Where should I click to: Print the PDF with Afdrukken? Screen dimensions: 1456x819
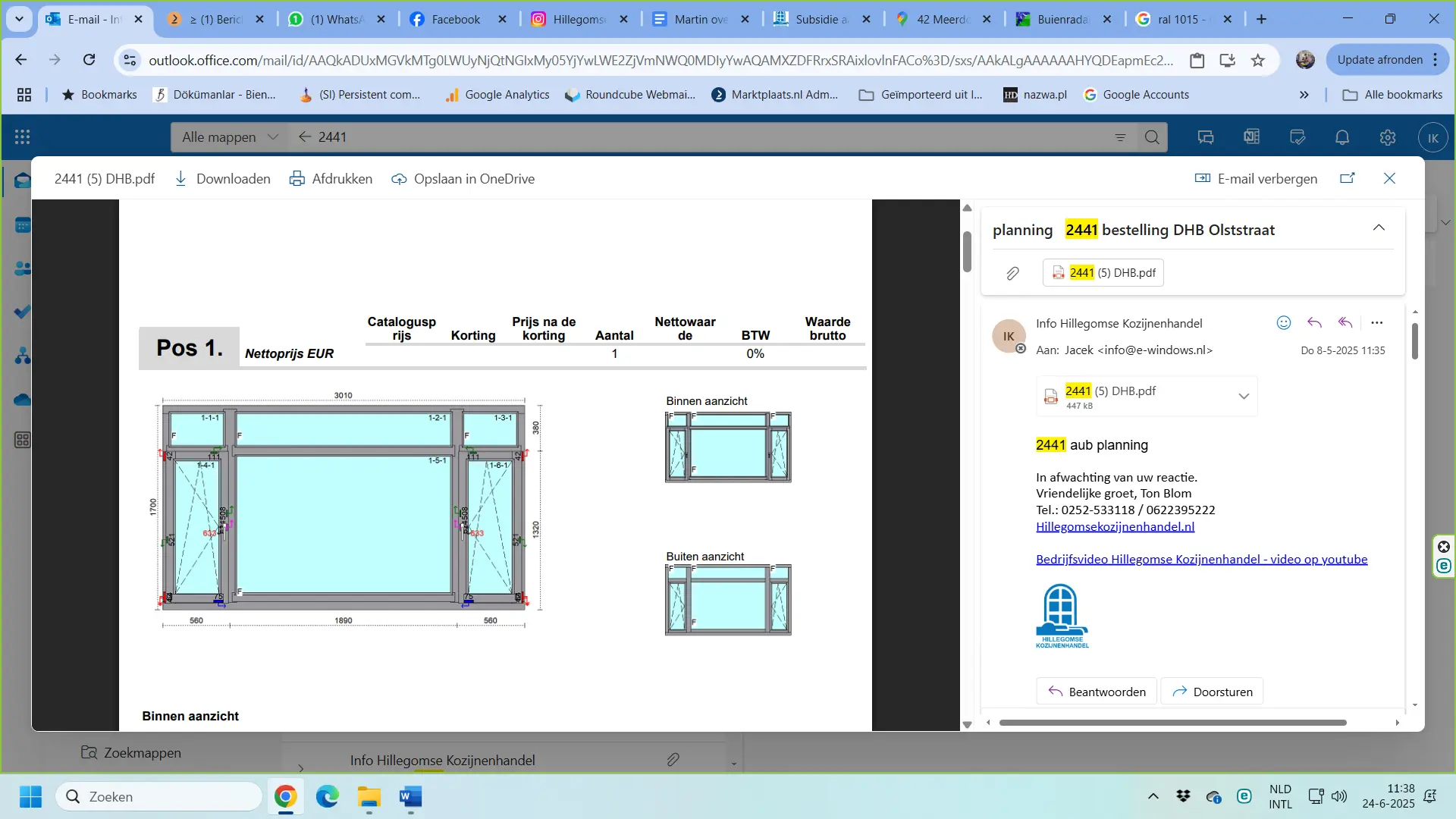coord(331,179)
